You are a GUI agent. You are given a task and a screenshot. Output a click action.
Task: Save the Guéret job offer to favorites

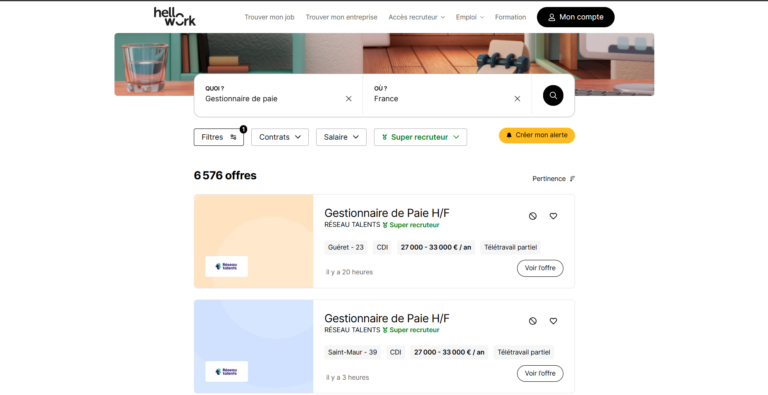553,216
